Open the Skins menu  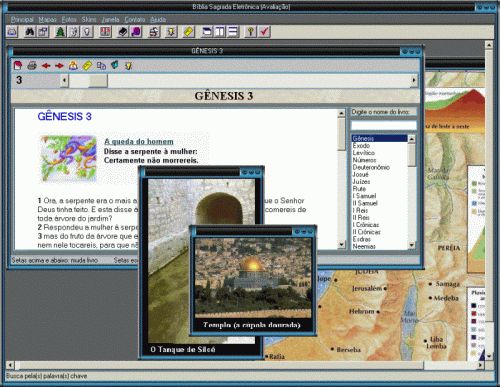[89, 20]
